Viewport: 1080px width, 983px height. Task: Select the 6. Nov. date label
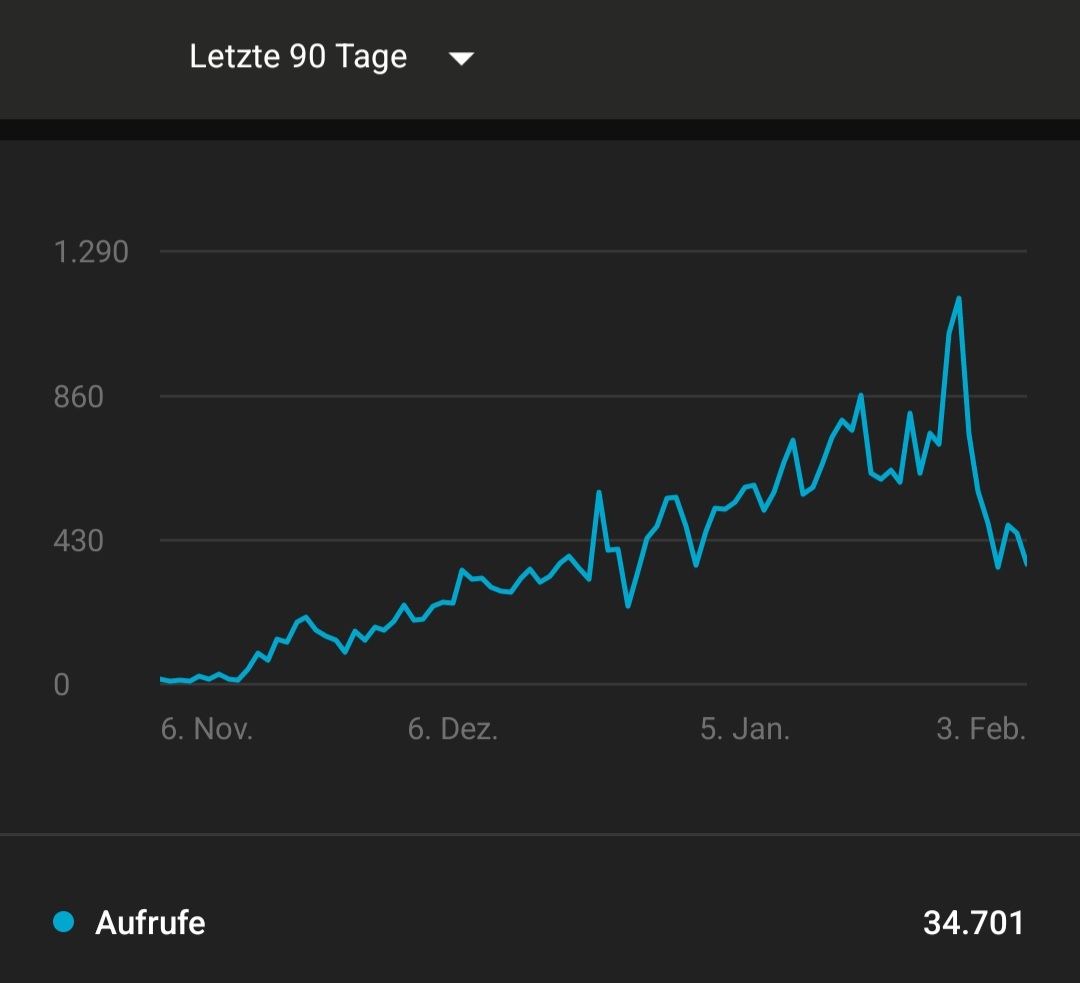pyautogui.click(x=207, y=729)
